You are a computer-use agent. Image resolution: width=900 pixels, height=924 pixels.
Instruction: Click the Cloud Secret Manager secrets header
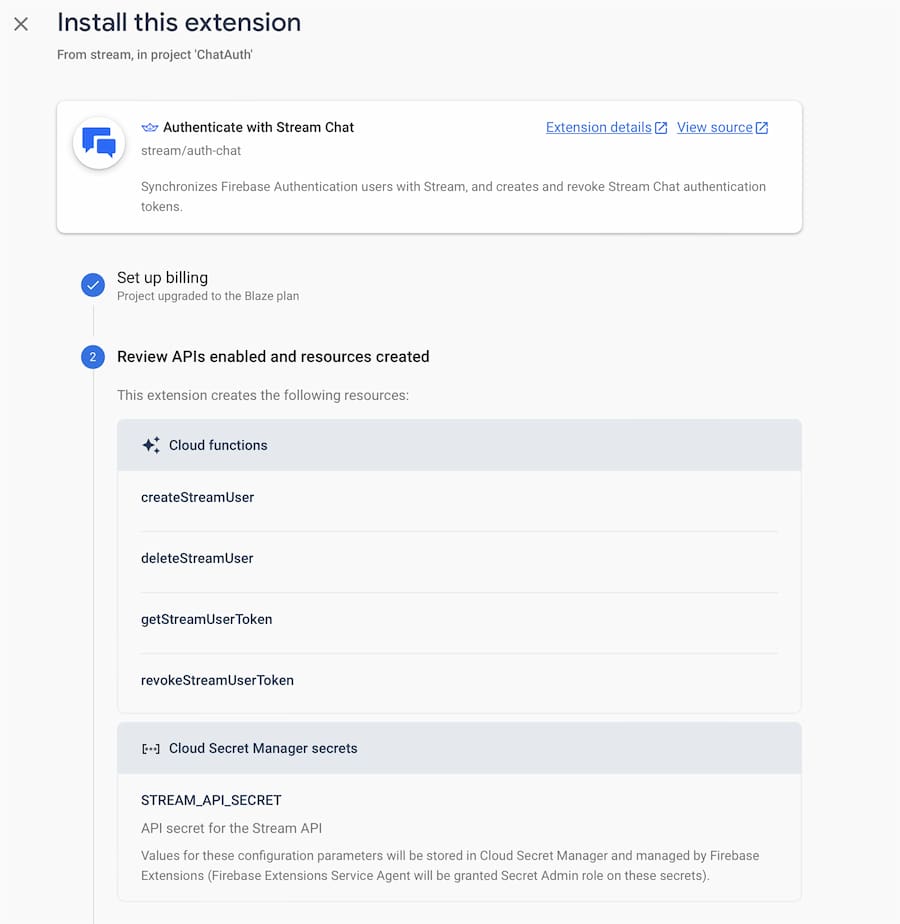pos(459,748)
